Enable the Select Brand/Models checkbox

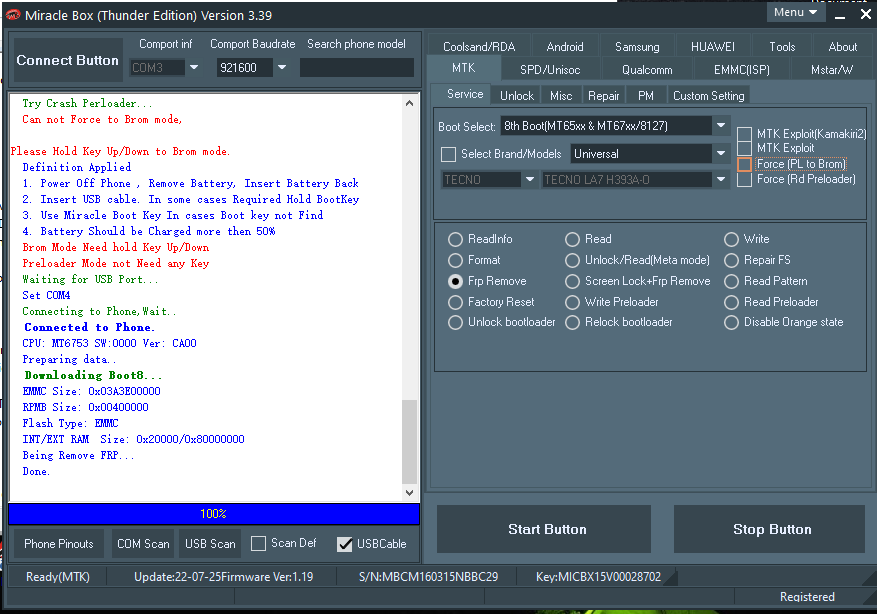(449, 154)
